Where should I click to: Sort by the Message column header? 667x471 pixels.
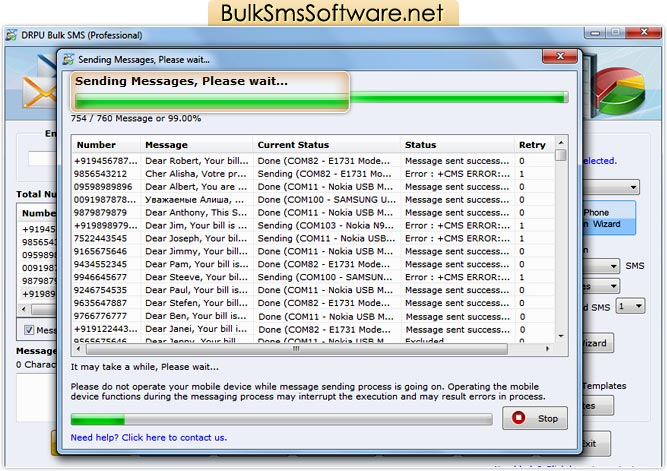coord(197,145)
